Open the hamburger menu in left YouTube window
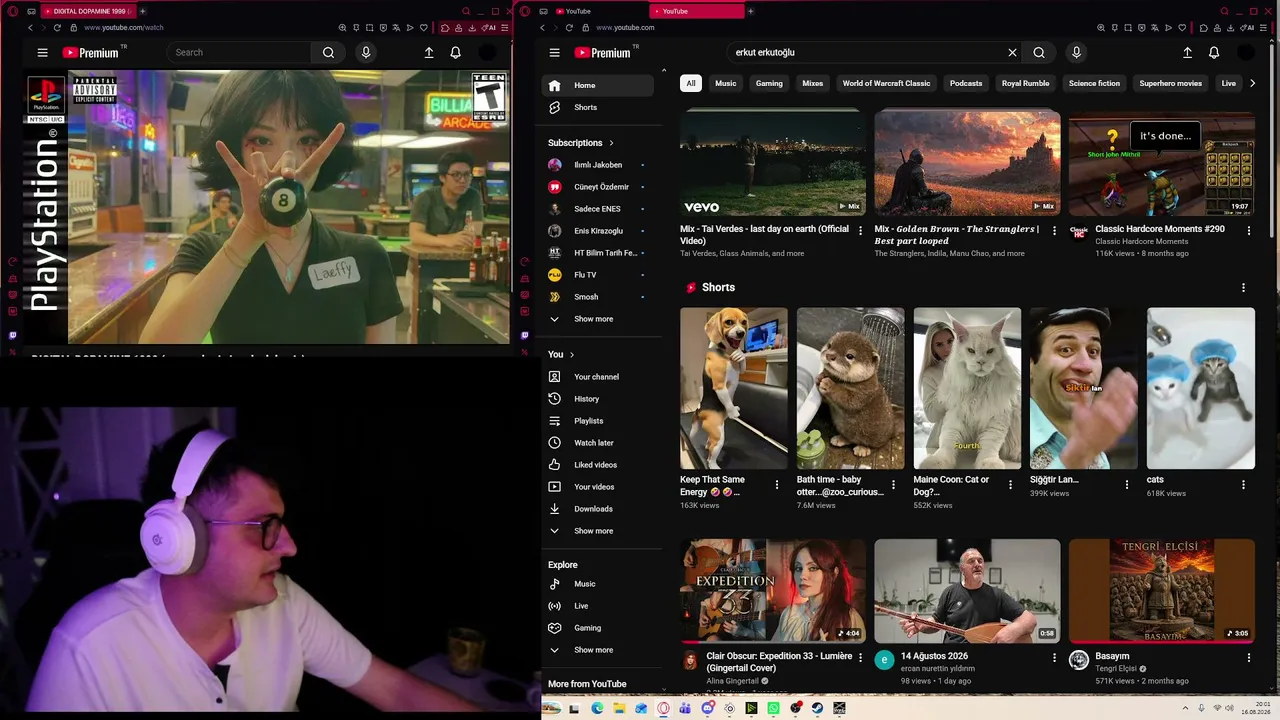Screen dimensions: 1280x720 tap(42, 53)
